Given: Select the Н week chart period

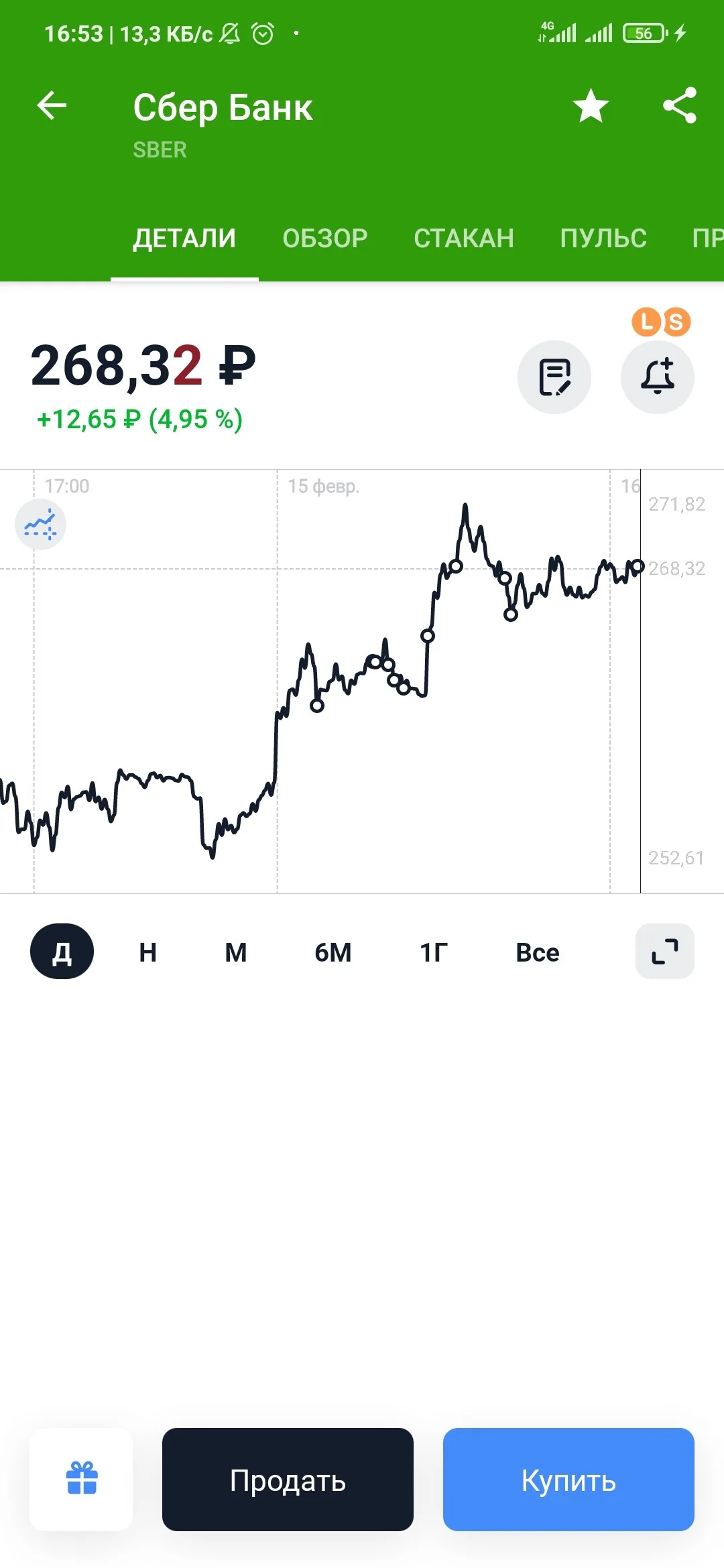Looking at the screenshot, I should coord(147,952).
